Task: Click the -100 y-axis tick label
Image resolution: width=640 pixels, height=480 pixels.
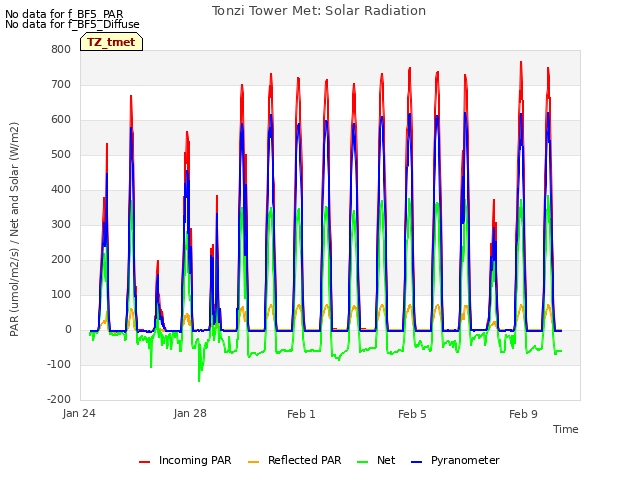Action: click(x=59, y=364)
